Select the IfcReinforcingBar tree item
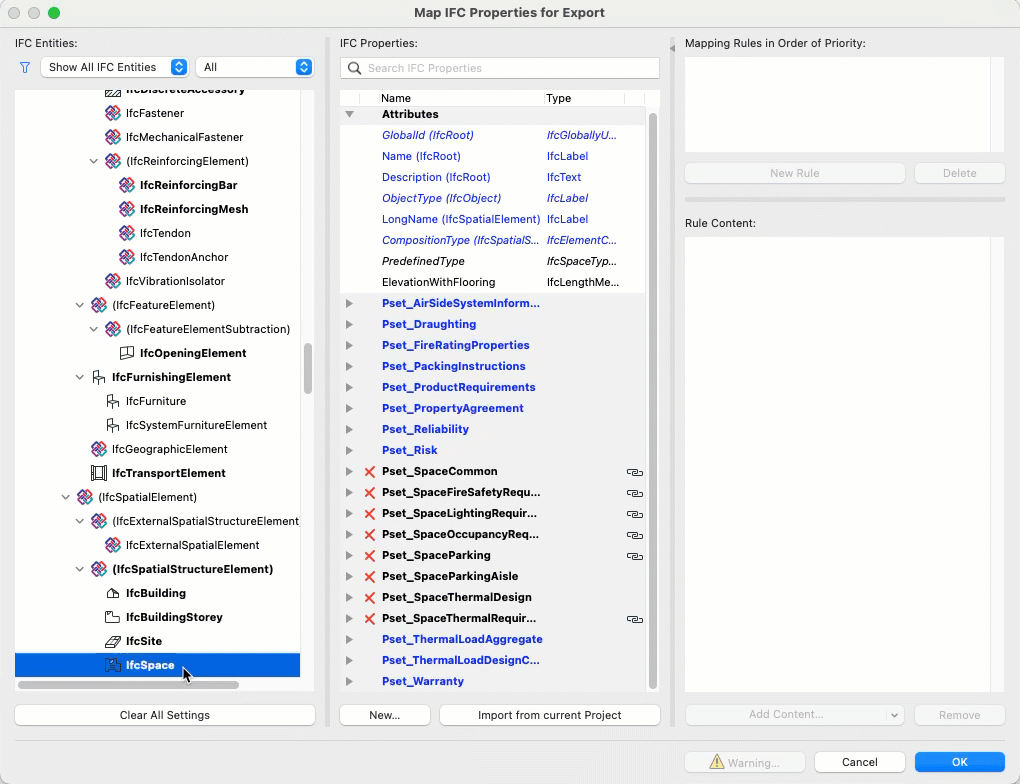Viewport: 1020px width, 784px height. click(x=188, y=185)
